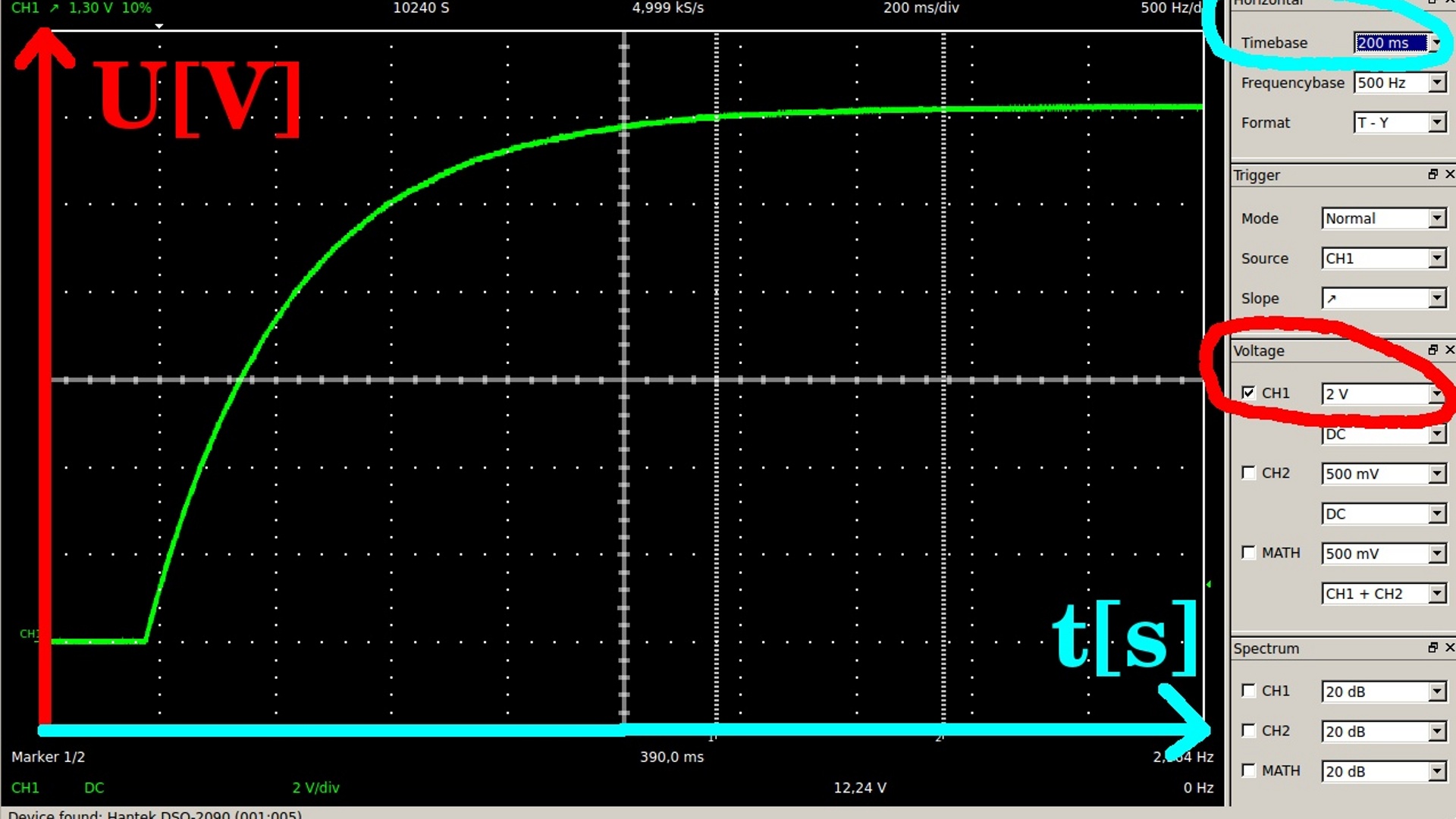Click trigger position marker atop graph
The image size is (1456, 819).
pyautogui.click(x=159, y=27)
